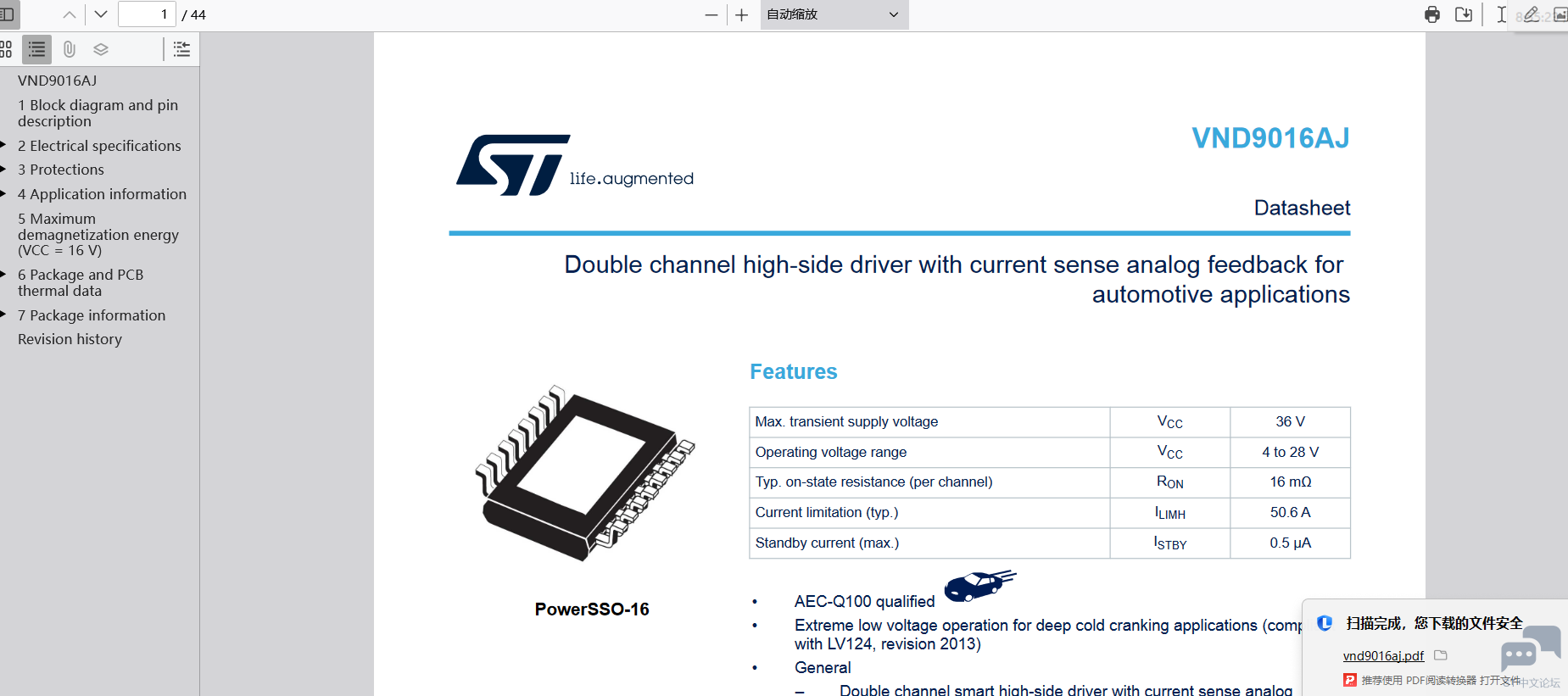1568x696 pixels.
Task: Print the PDF document
Action: coord(1432,14)
